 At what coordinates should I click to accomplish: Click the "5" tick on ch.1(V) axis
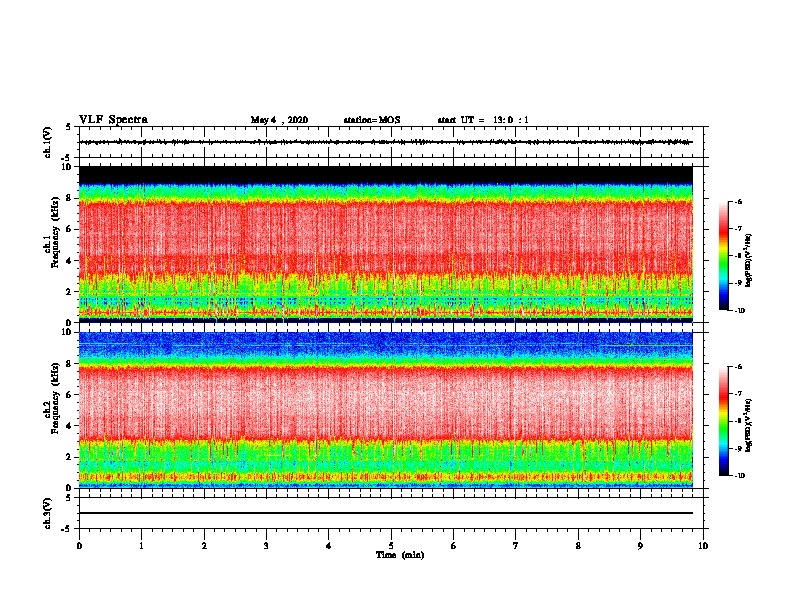[69, 127]
